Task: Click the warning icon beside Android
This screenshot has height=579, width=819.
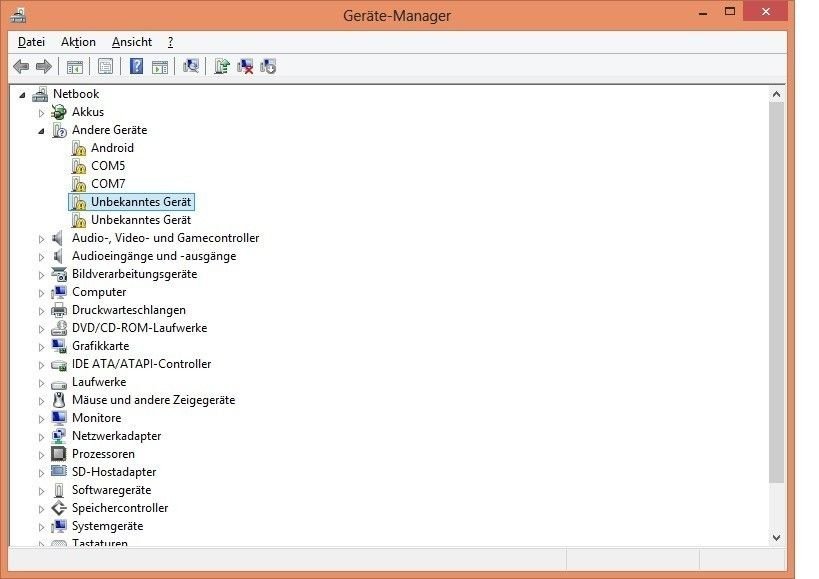Action: point(78,148)
